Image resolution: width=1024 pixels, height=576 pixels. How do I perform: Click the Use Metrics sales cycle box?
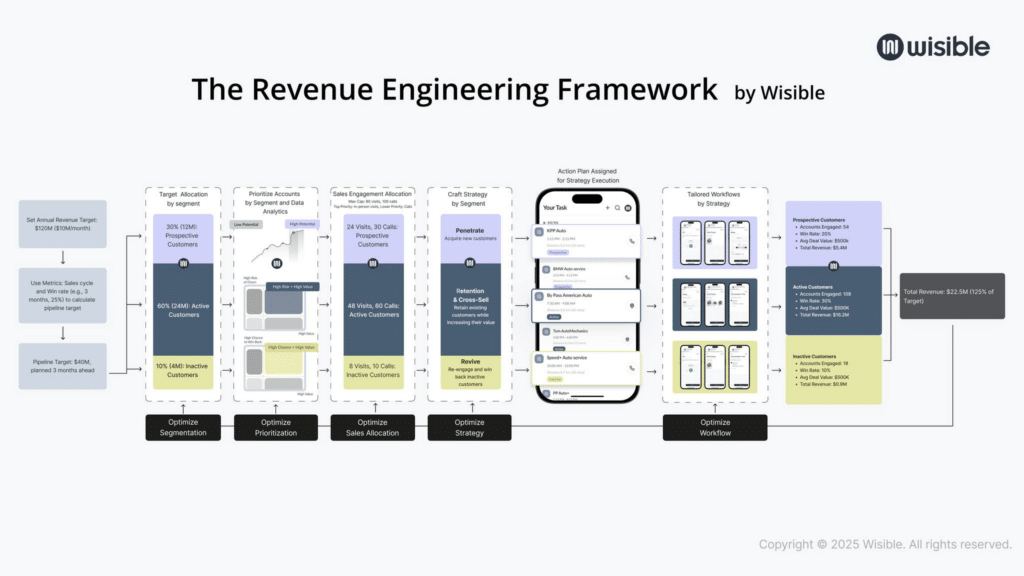pos(63,295)
